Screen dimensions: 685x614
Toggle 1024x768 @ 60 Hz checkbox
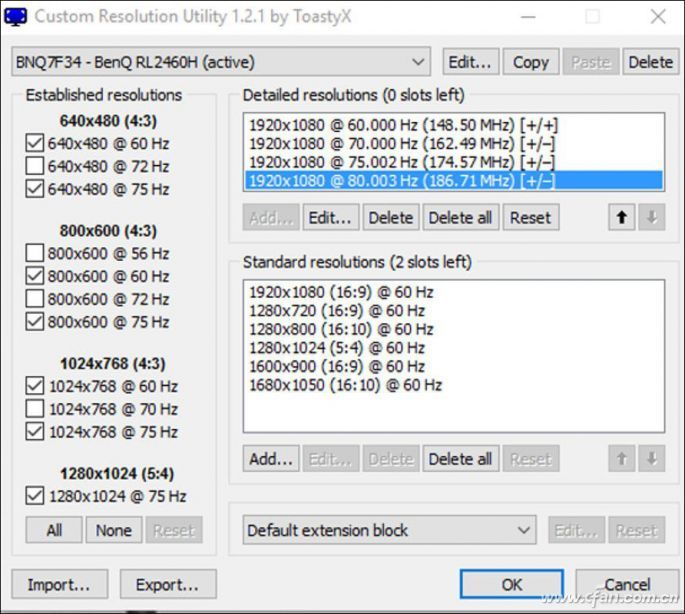[x=35, y=386]
